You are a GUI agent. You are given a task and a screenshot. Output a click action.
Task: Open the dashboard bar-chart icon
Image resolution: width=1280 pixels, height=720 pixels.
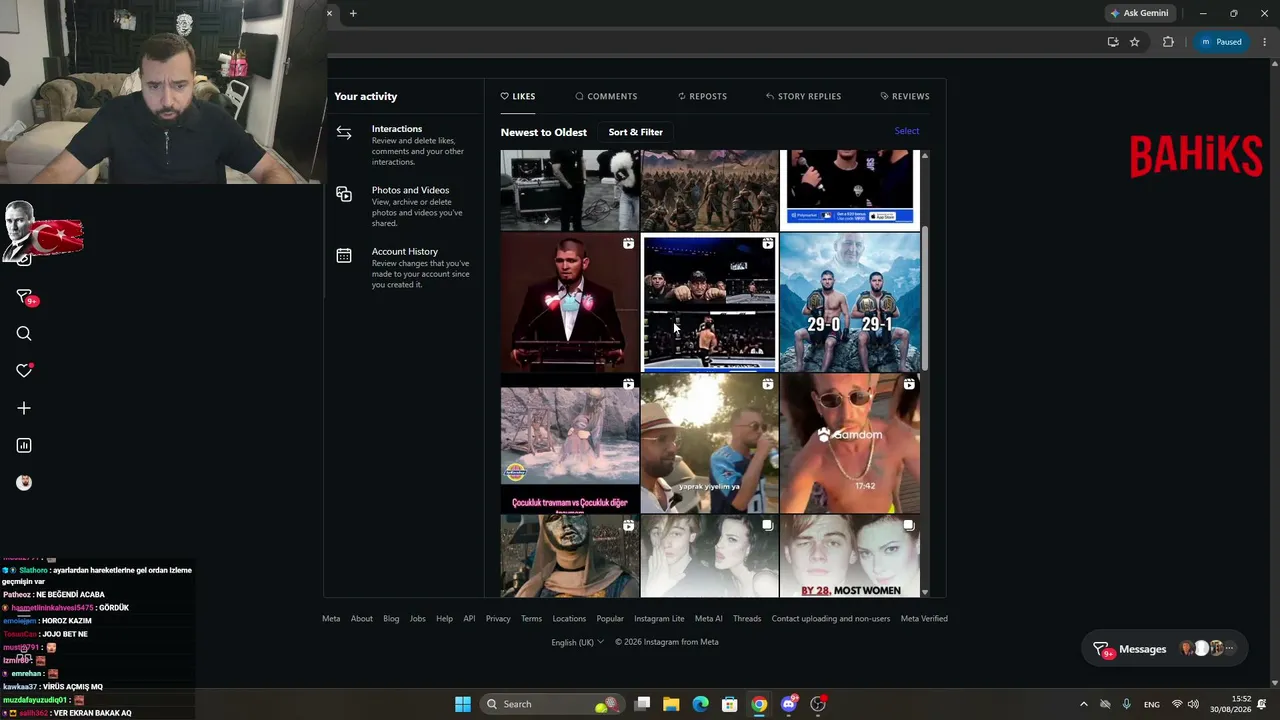(x=24, y=445)
